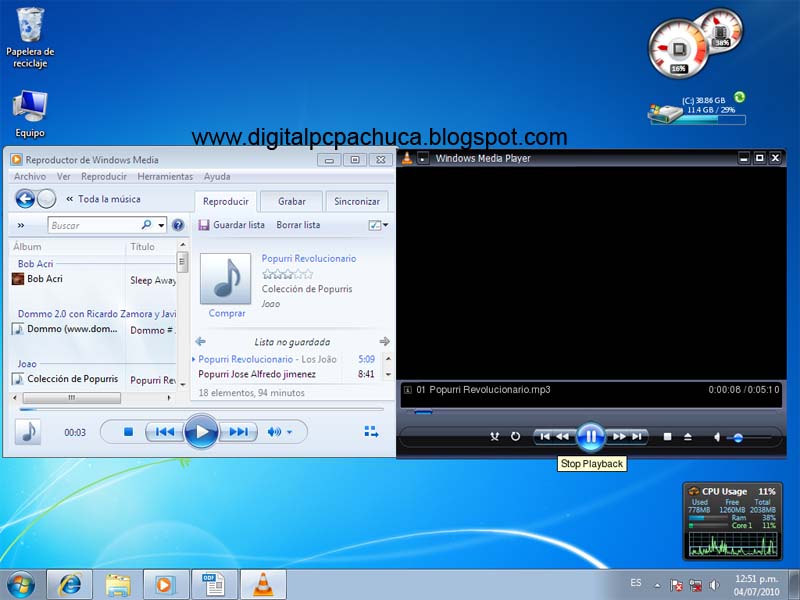Click Reproductor seek progress bar
The image size is (800, 600).
pos(201,409)
